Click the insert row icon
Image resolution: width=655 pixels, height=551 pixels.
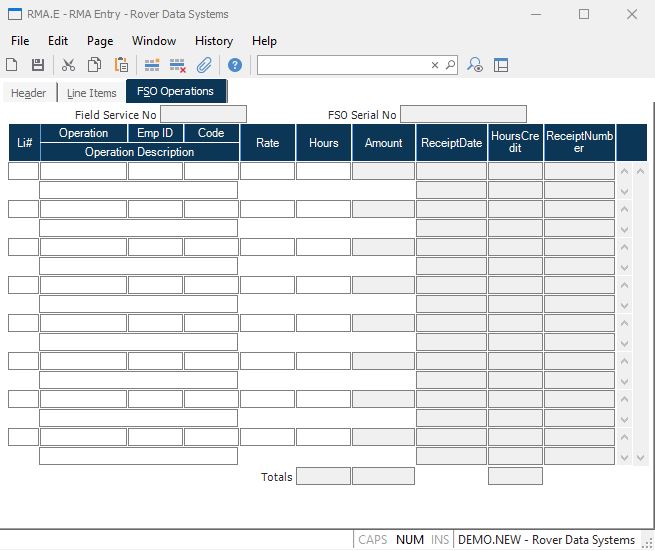(152, 65)
